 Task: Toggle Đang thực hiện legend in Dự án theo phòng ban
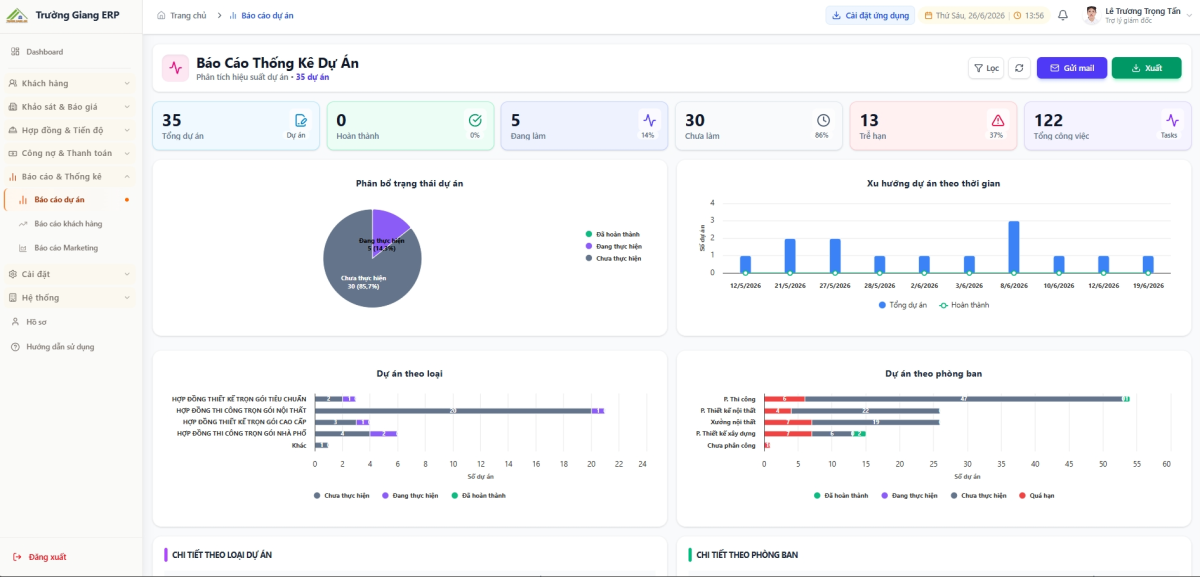pos(909,495)
